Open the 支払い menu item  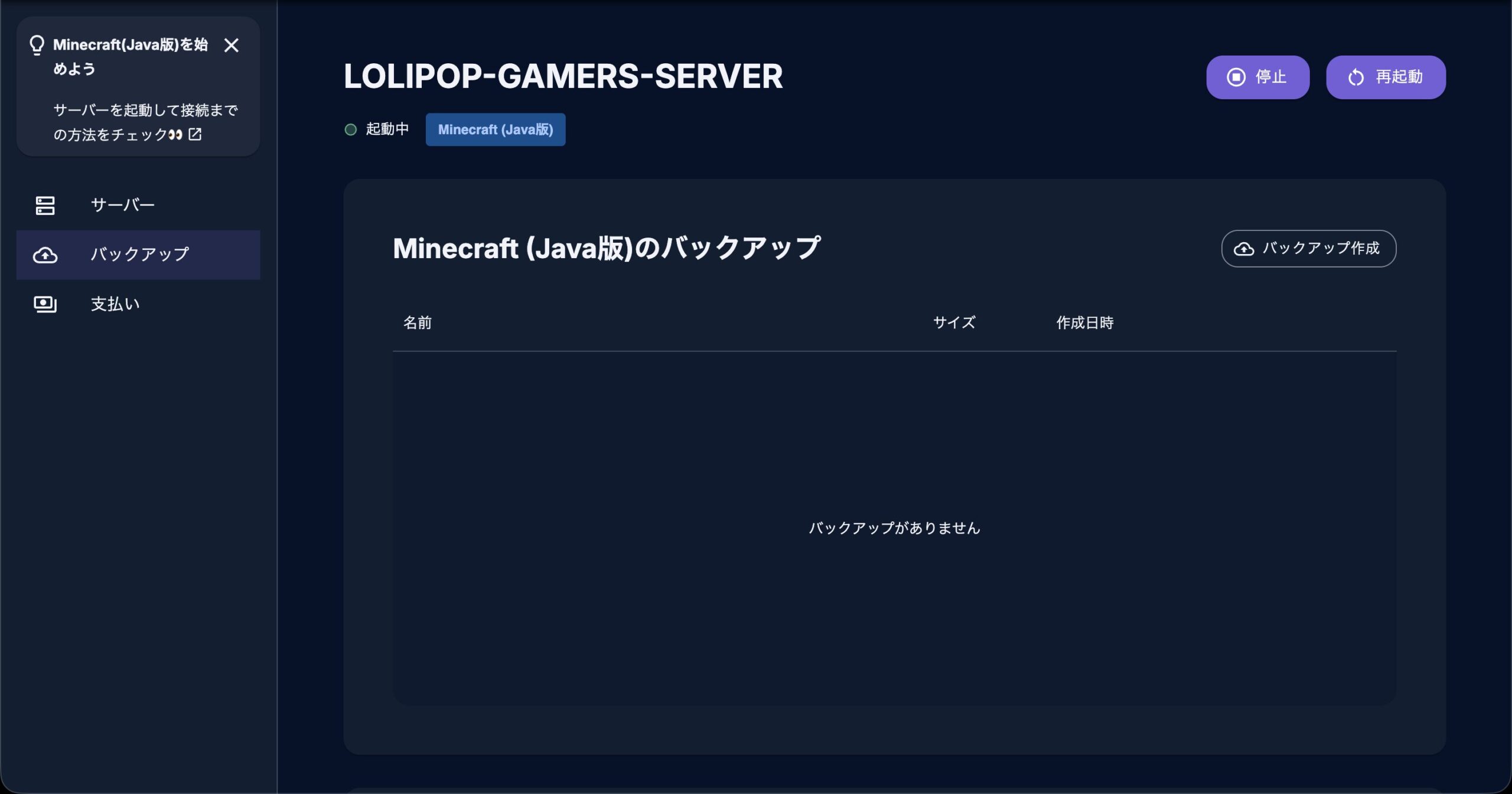tap(138, 304)
